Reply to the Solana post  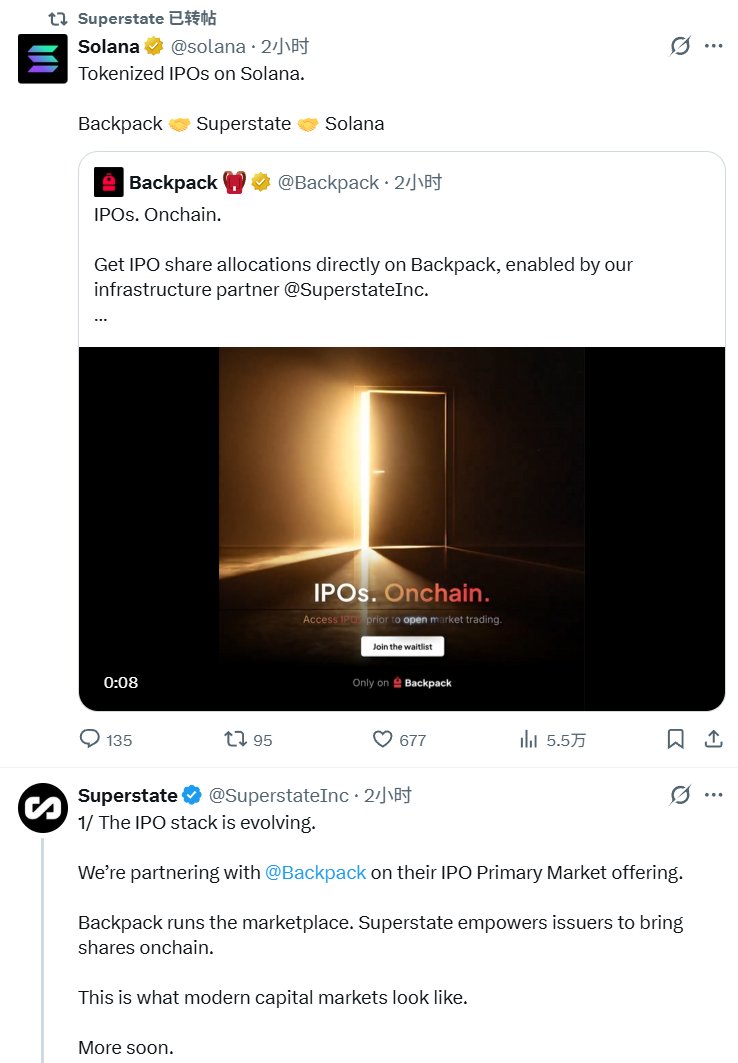[x=91, y=739]
